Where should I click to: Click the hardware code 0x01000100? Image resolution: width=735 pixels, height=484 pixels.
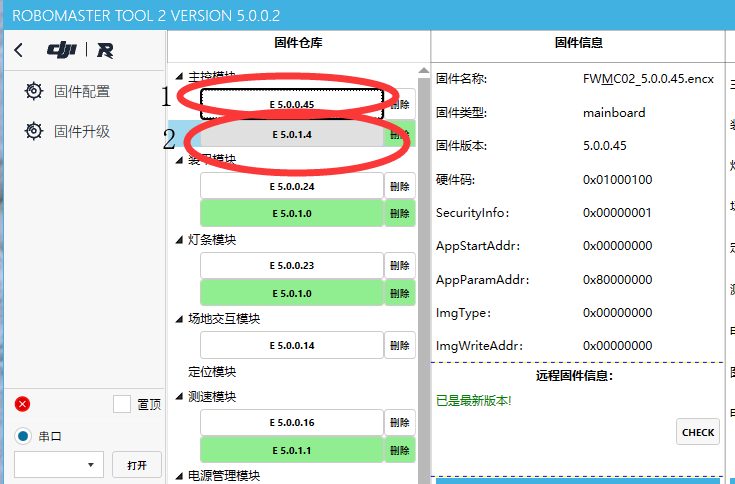click(x=617, y=180)
